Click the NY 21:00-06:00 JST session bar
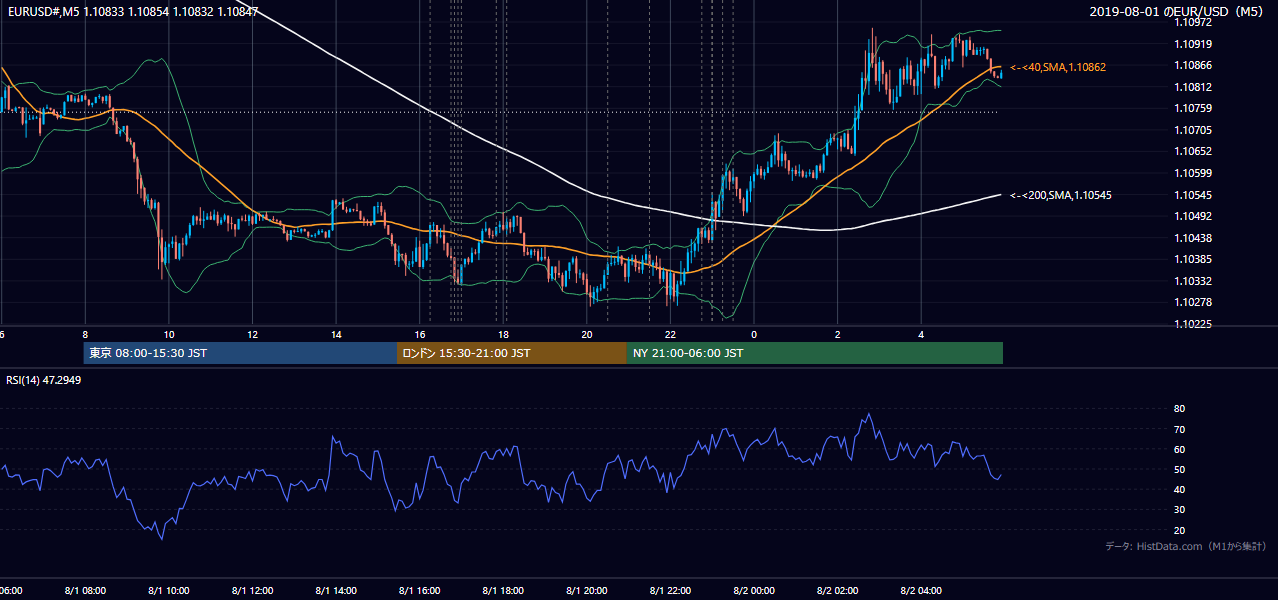This screenshot has height=600, width=1278. [815, 353]
